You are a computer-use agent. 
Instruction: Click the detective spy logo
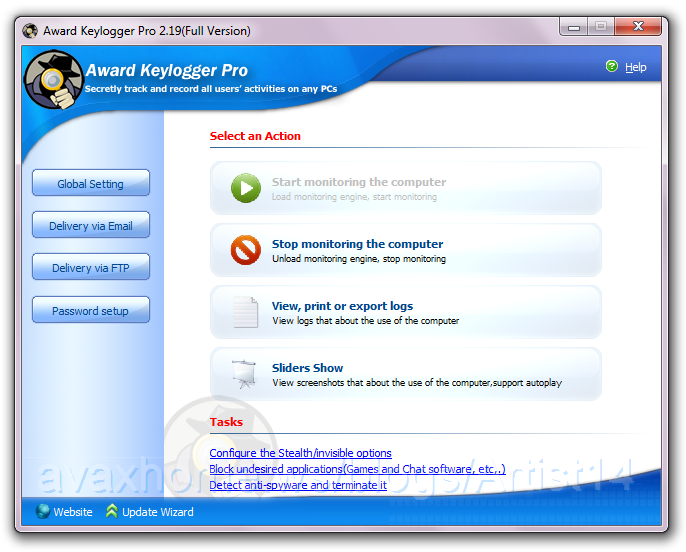pos(53,80)
